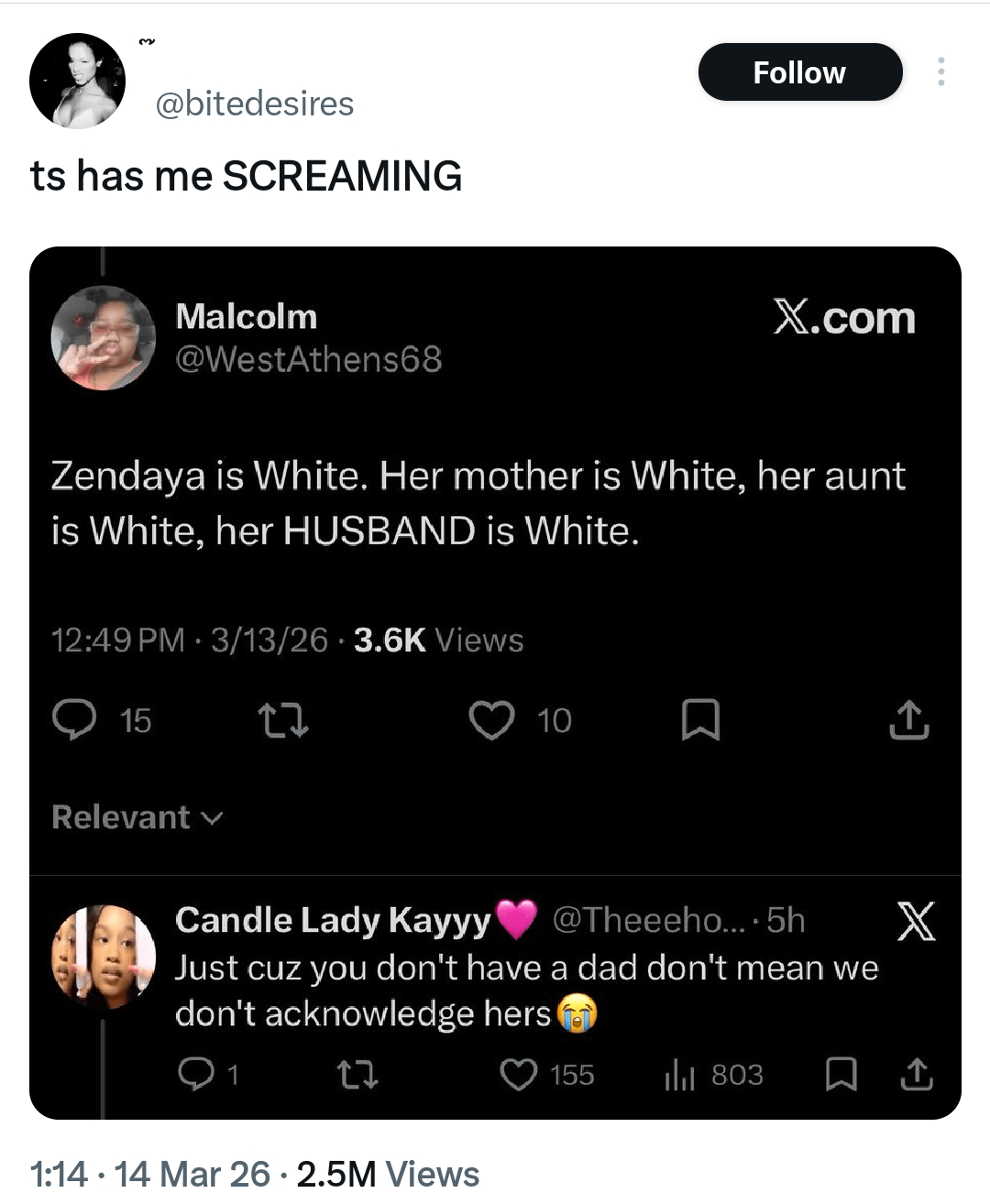This screenshot has width=990, height=1204.
Task: Open Malcolm's profile avatar
Action: pyautogui.click(x=103, y=338)
